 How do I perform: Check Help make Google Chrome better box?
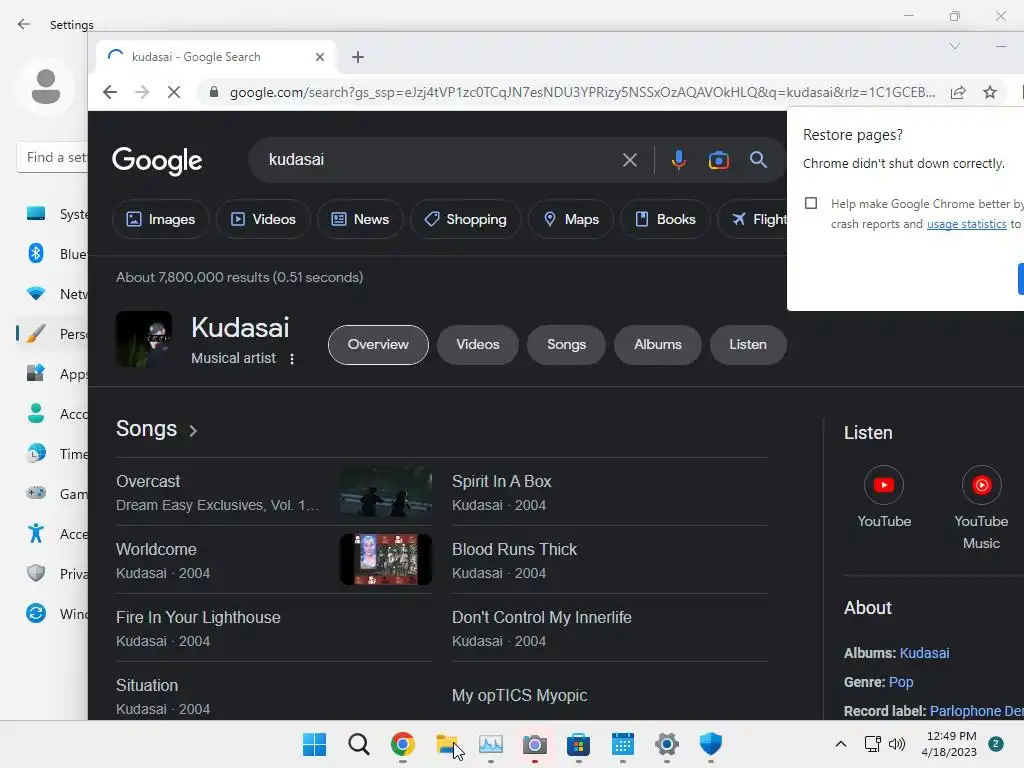[810, 203]
